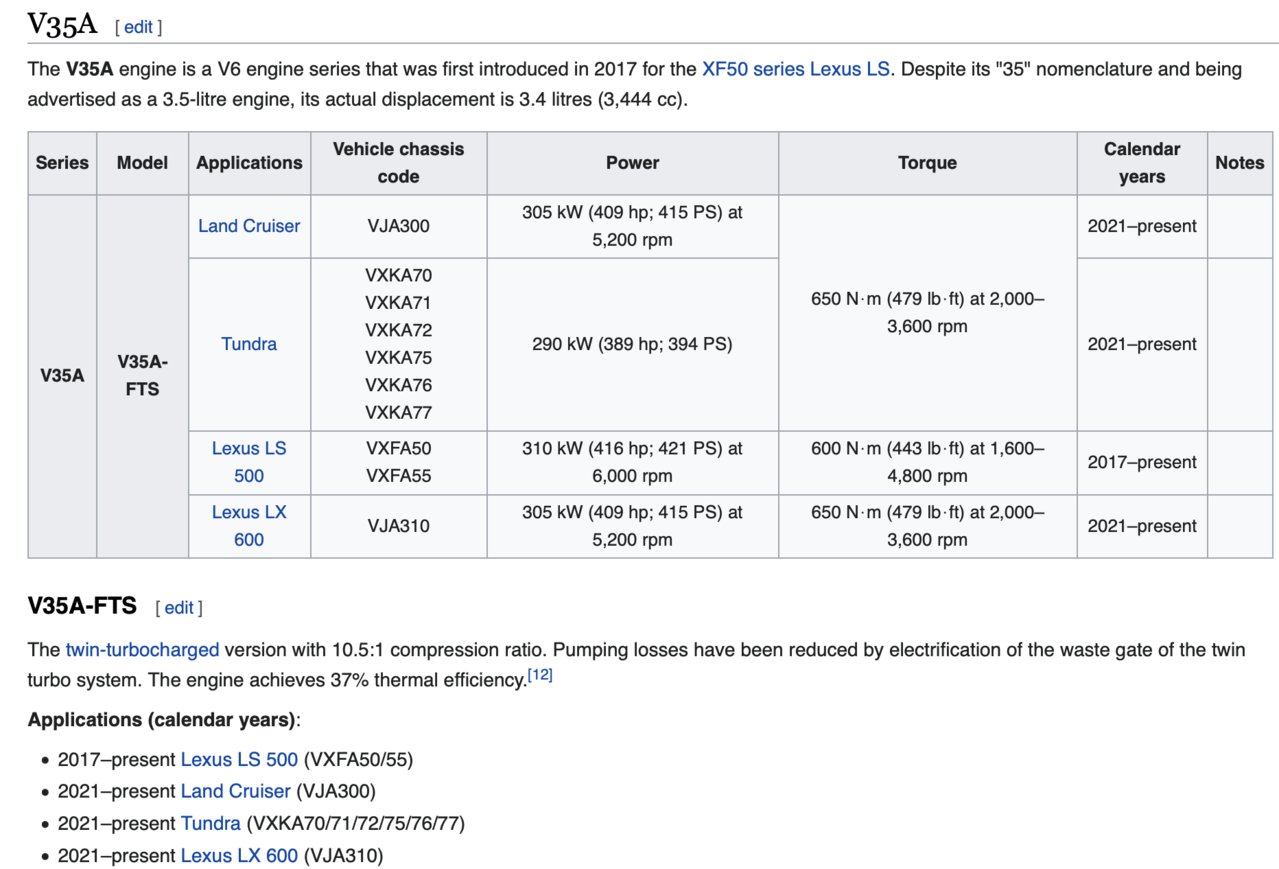The width and height of the screenshot is (1279, 869).
Task: Open Lexus LX 600 in the bulleted list
Action: pyautogui.click(x=239, y=855)
